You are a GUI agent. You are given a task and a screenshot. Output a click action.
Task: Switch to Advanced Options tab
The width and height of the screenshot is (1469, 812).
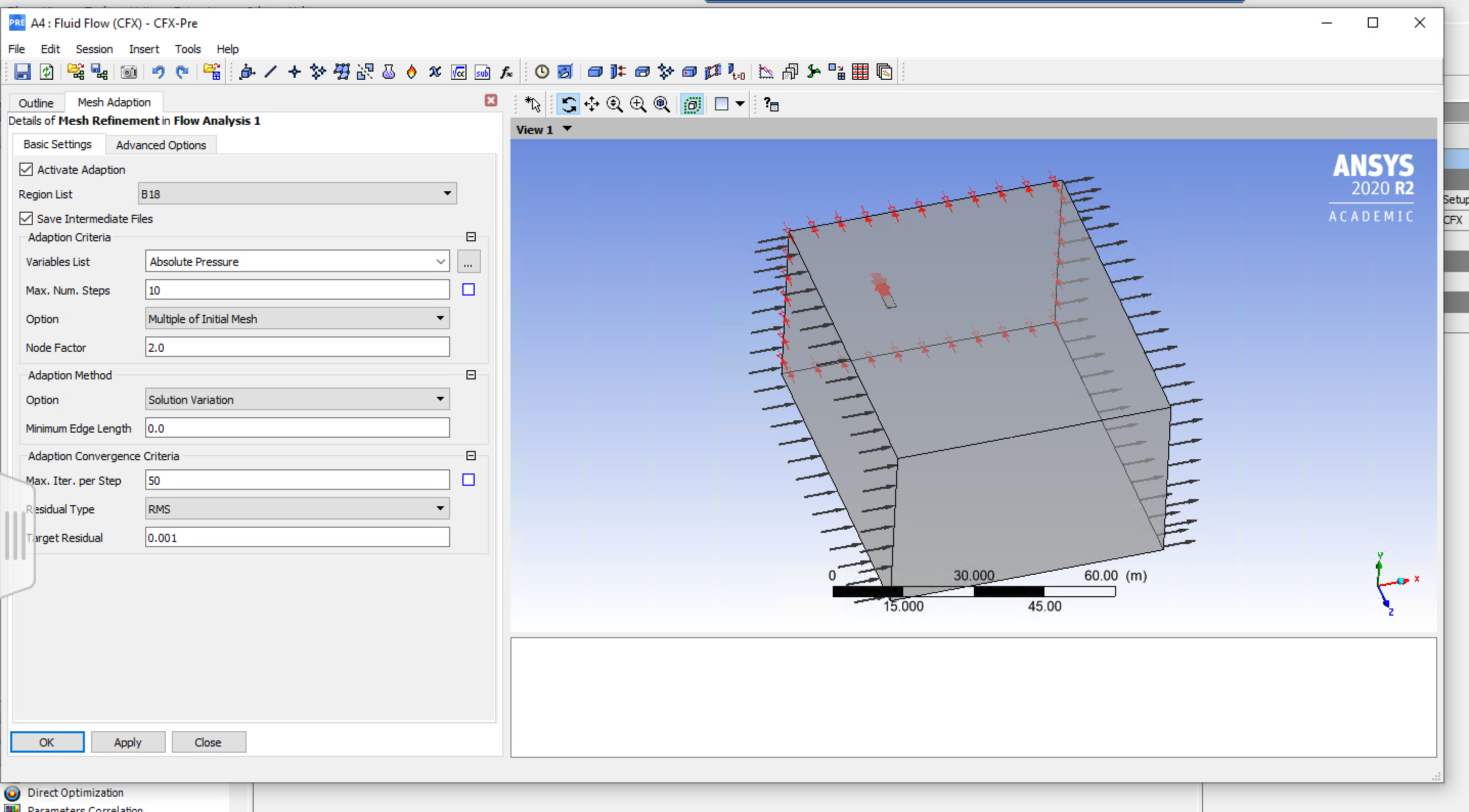[x=161, y=145]
